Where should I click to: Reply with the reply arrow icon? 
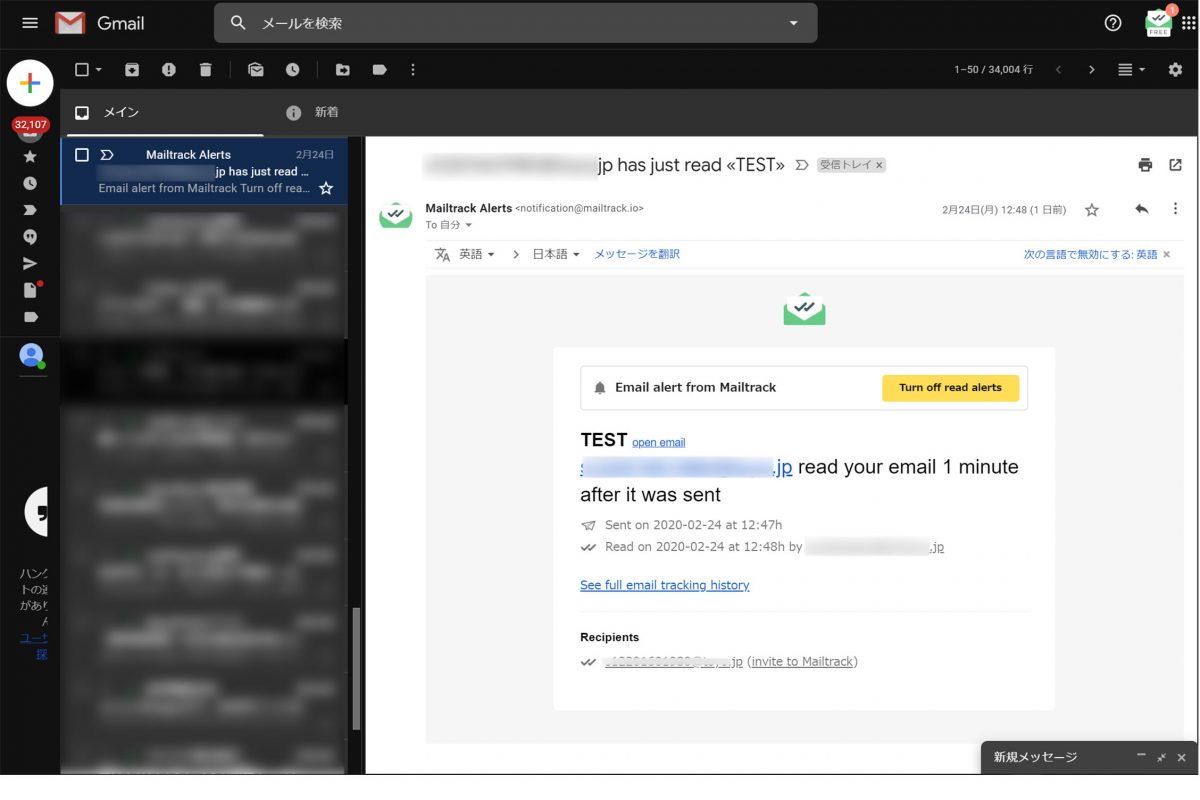pos(1142,209)
